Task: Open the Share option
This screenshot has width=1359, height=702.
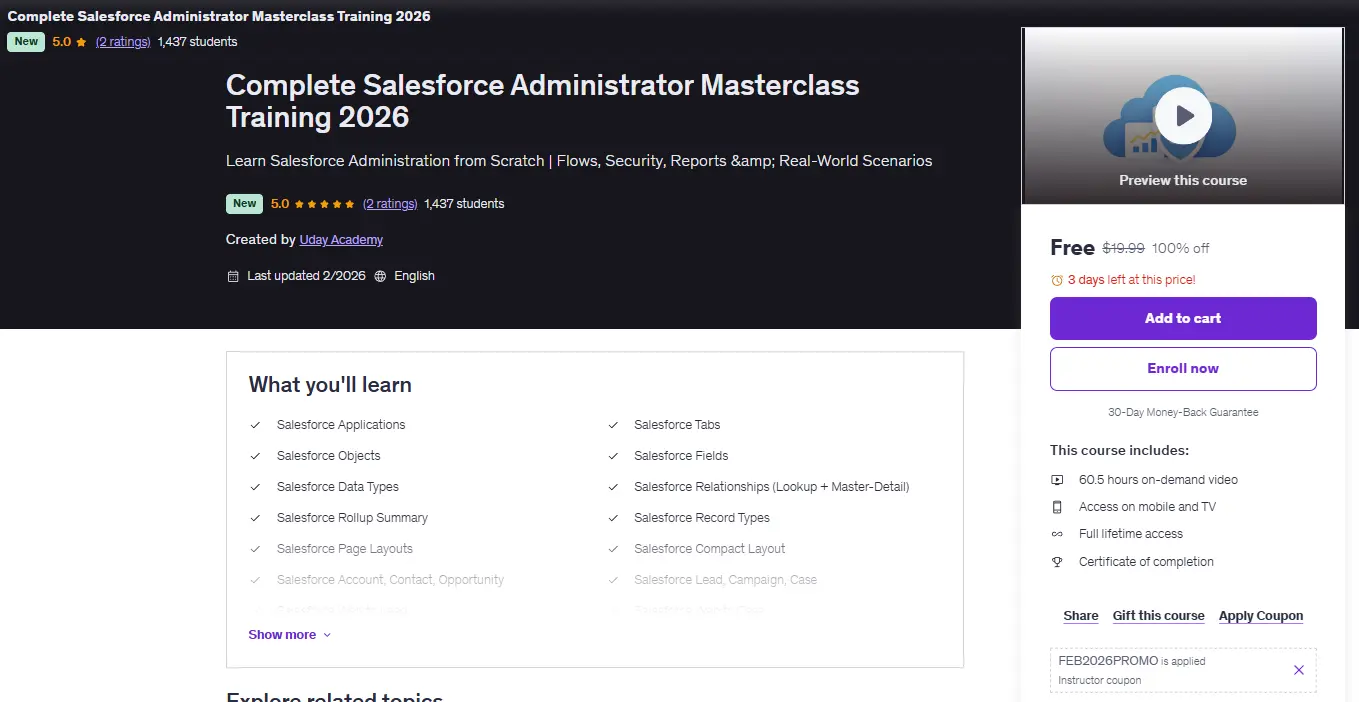Action: (x=1081, y=616)
